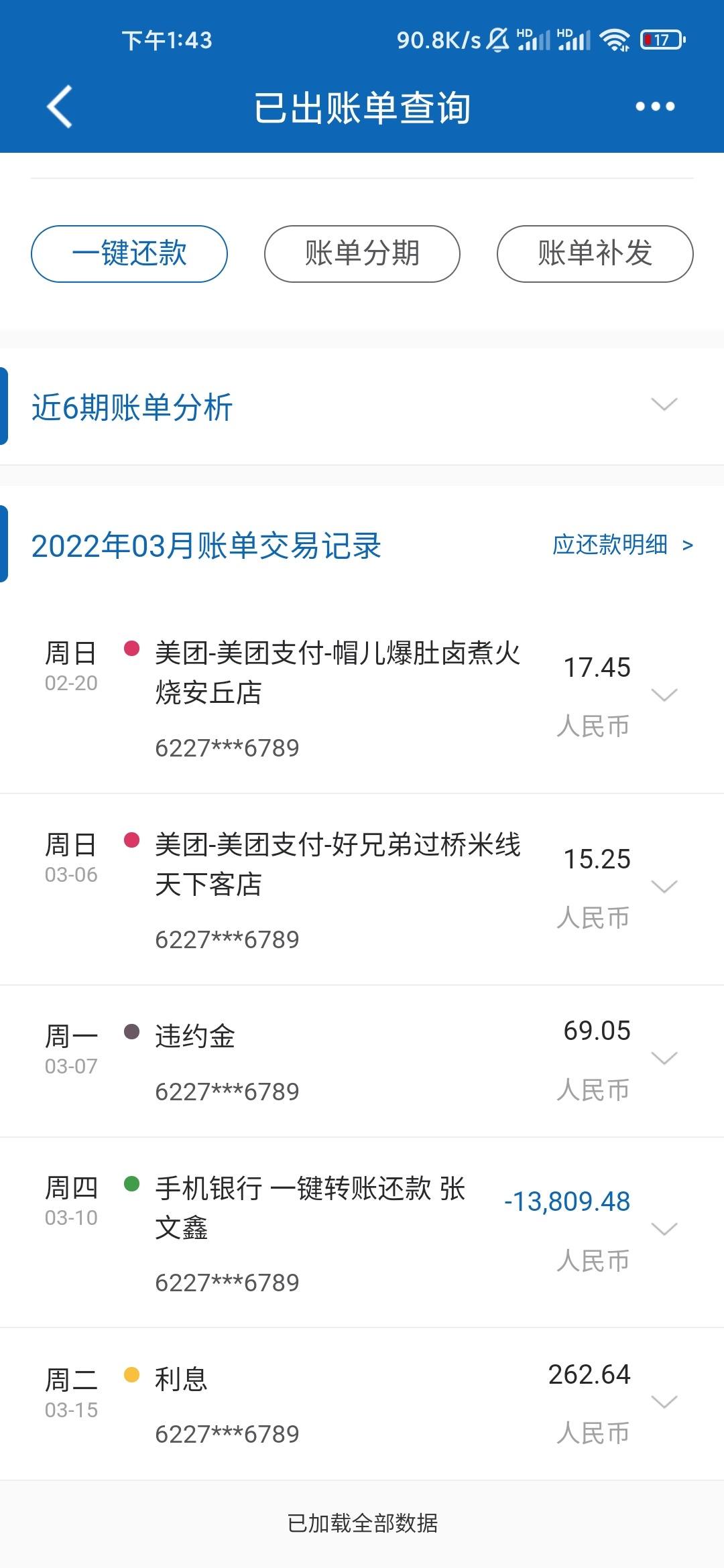
Task: Tap the WiFi status icon
Action: [x=615, y=40]
